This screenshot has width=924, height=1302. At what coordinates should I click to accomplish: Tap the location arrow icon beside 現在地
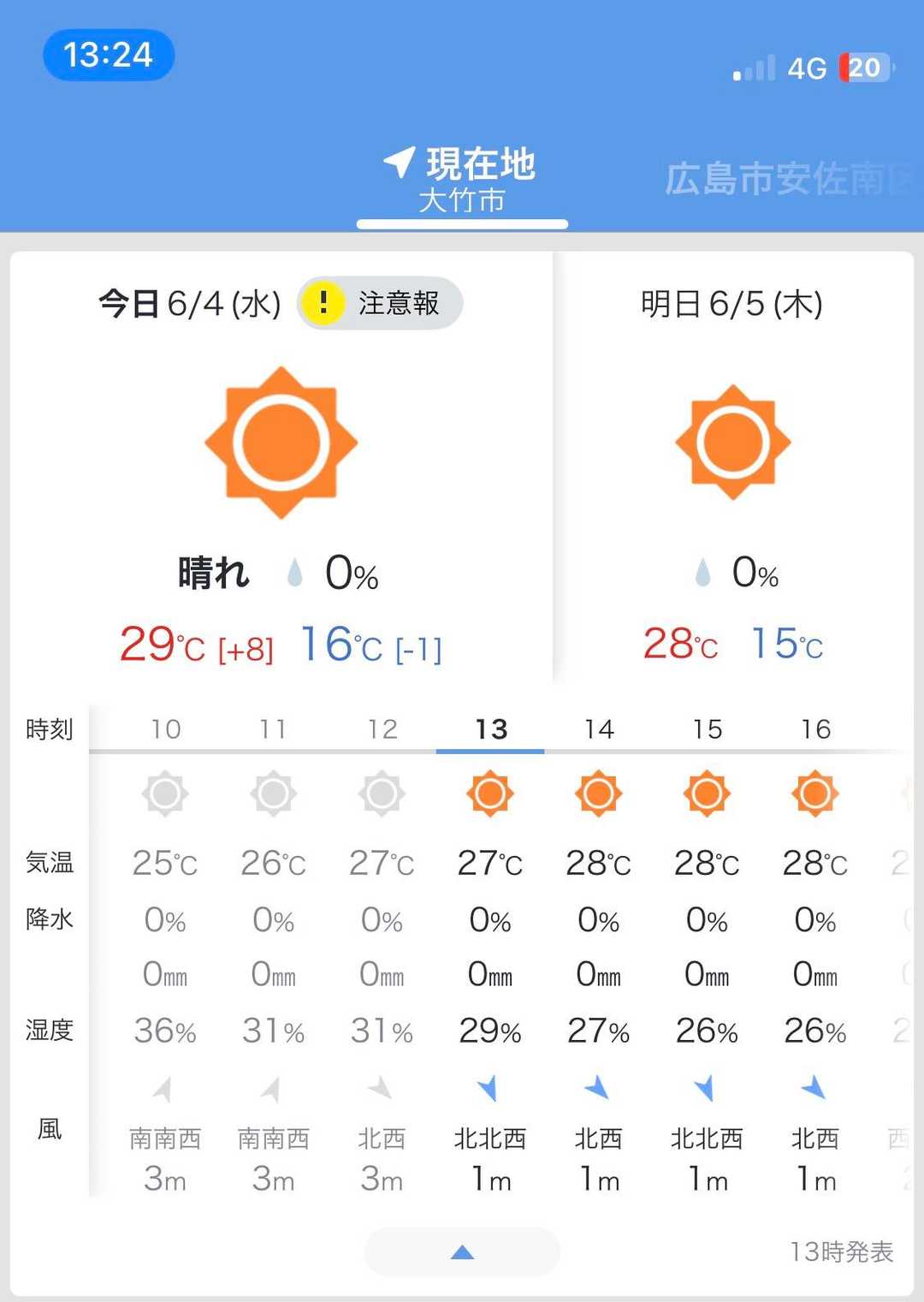pyautogui.click(x=400, y=161)
